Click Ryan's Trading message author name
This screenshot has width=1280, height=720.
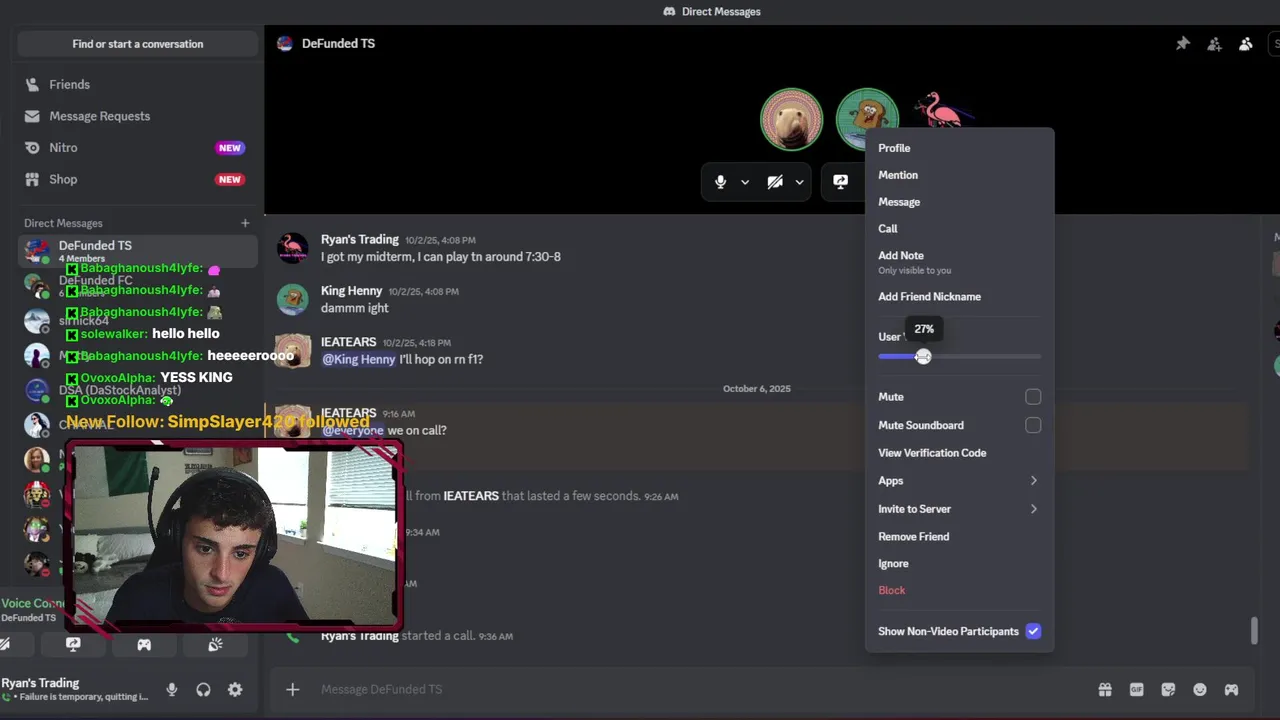tap(360, 239)
